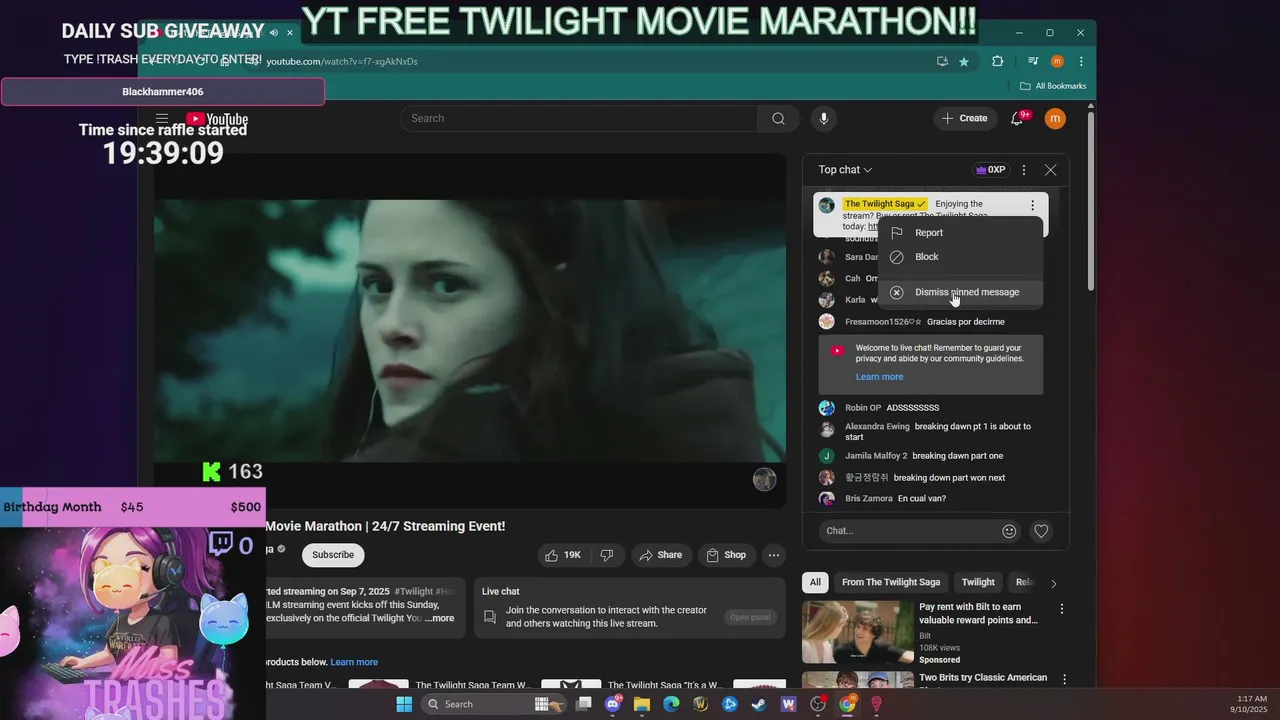1280x720 pixels.
Task: Mute the tab via speaker icon
Action: pos(274,32)
